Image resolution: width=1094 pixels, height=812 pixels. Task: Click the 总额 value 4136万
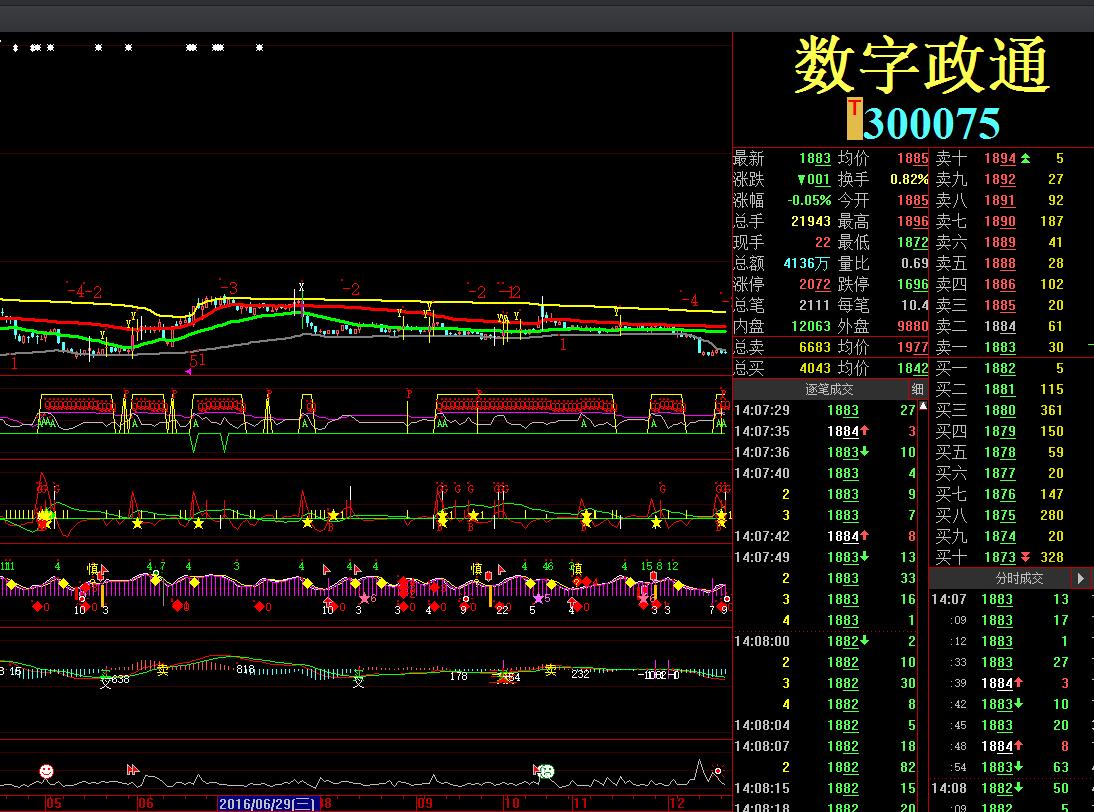[807, 263]
